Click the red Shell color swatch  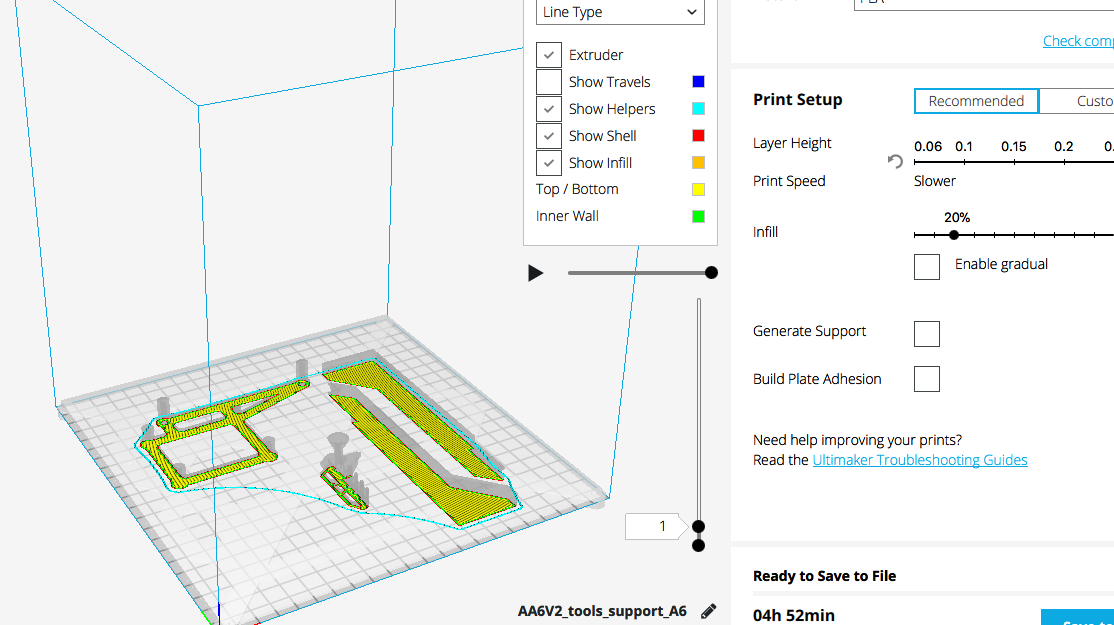[698, 136]
